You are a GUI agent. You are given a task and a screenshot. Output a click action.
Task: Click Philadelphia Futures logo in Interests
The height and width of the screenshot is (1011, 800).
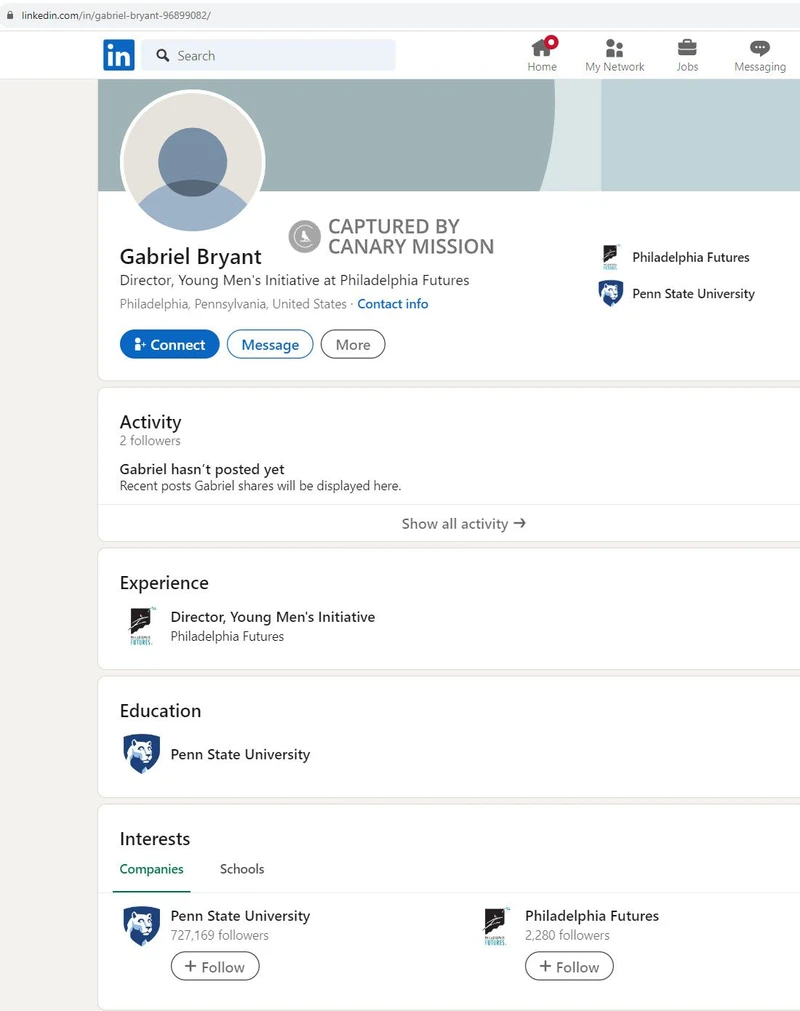click(x=496, y=926)
